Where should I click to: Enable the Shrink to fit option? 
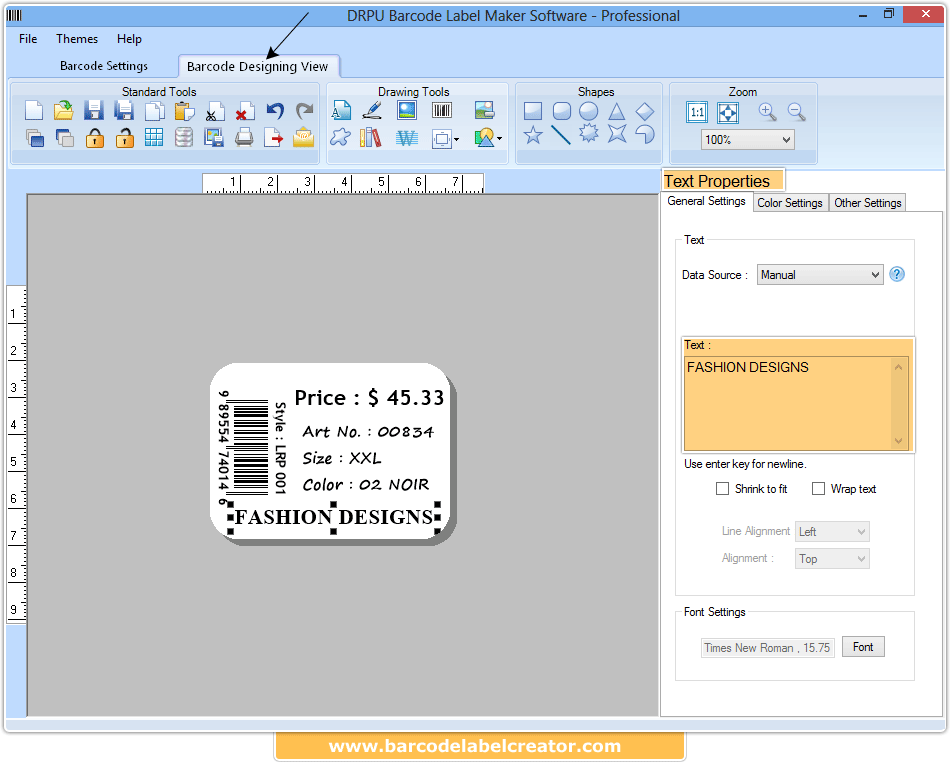723,488
